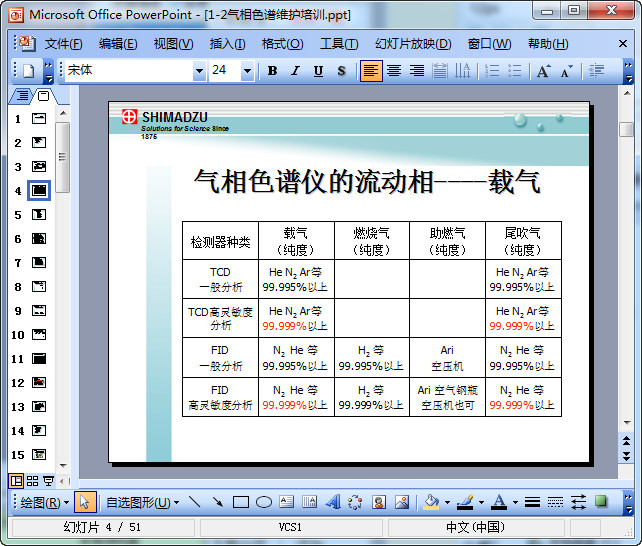The width and height of the screenshot is (642, 546).
Task: Create a new presentation with New icon
Action: (x=29, y=71)
